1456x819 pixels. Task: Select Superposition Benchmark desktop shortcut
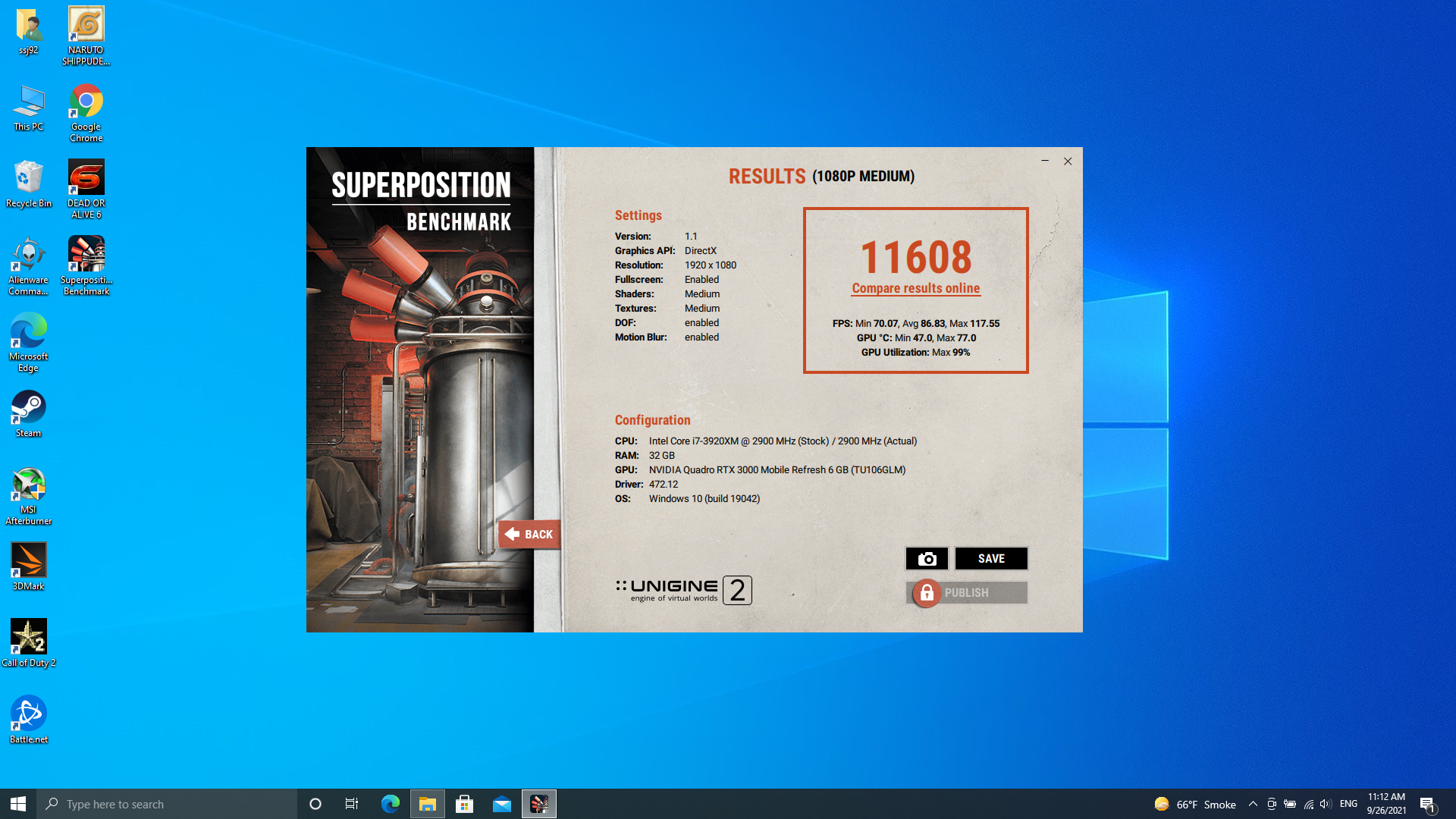click(x=86, y=266)
